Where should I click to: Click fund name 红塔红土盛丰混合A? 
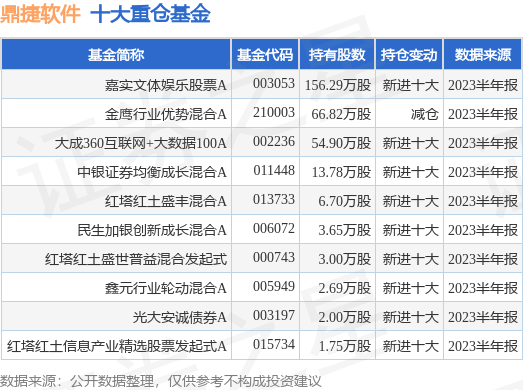point(166,201)
